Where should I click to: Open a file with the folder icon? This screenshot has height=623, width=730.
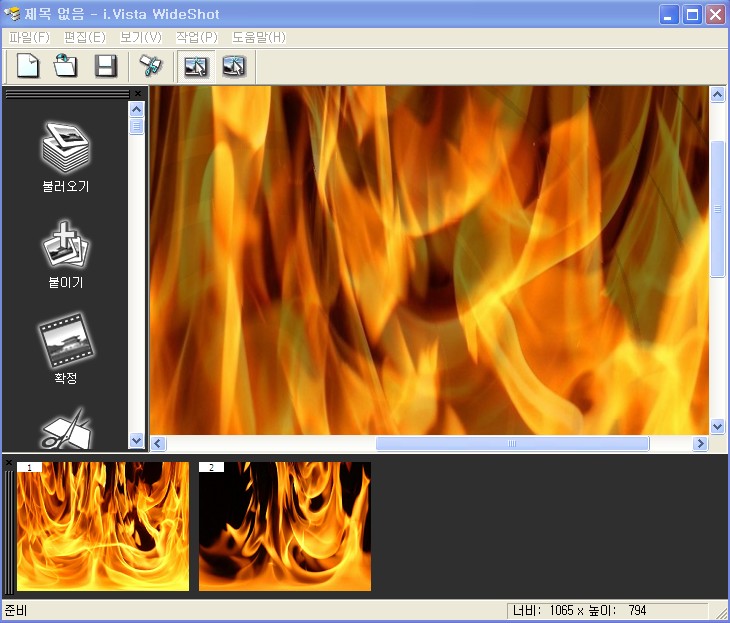[66, 66]
